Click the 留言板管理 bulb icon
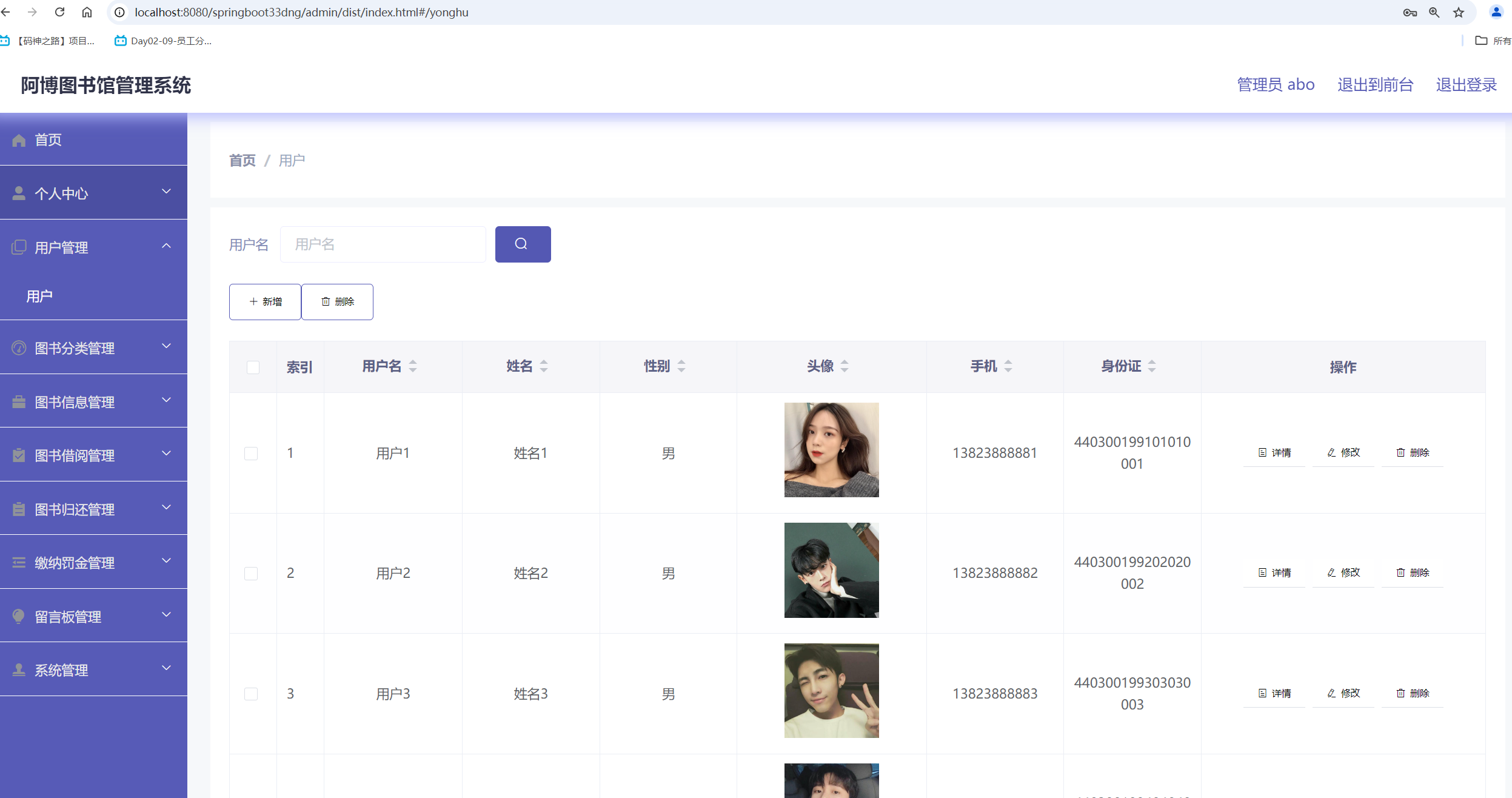 pos(19,617)
